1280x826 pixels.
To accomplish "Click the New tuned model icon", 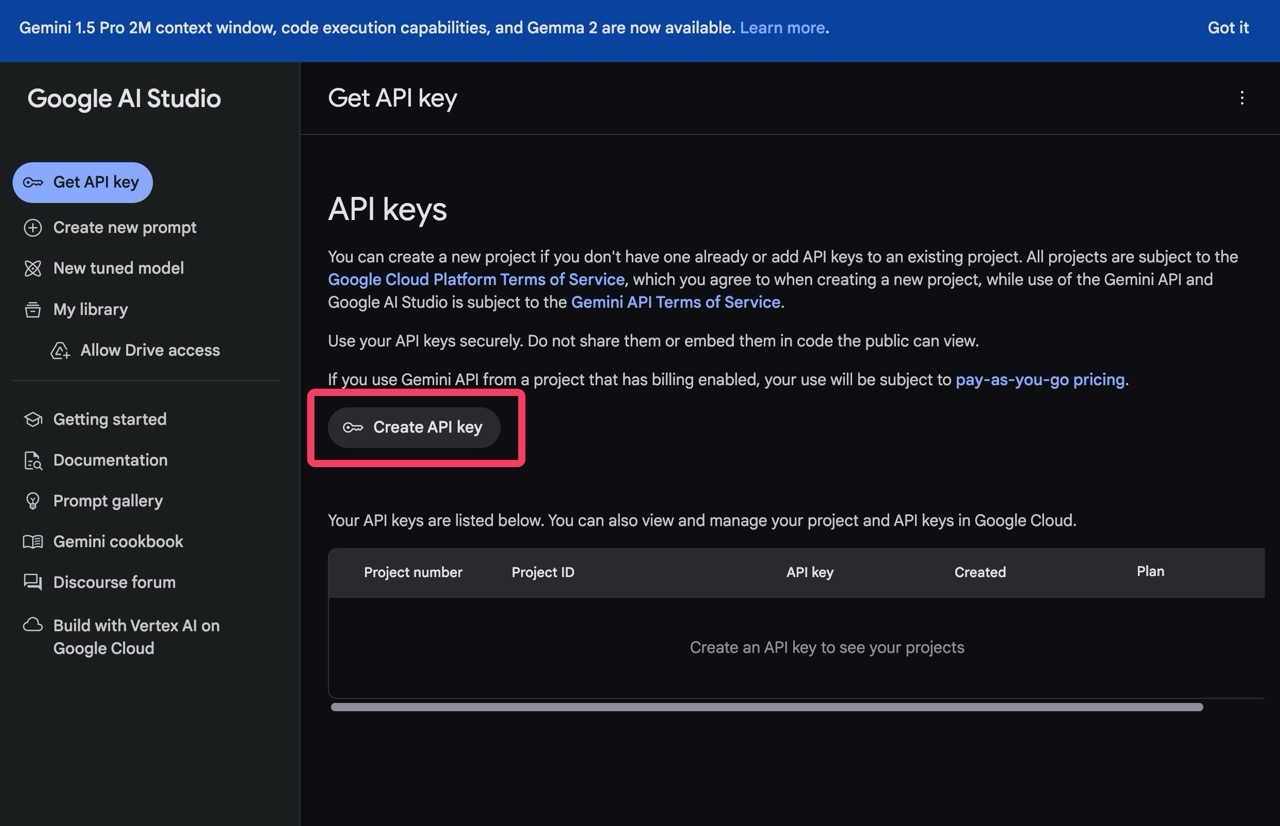I will (33, 268).
